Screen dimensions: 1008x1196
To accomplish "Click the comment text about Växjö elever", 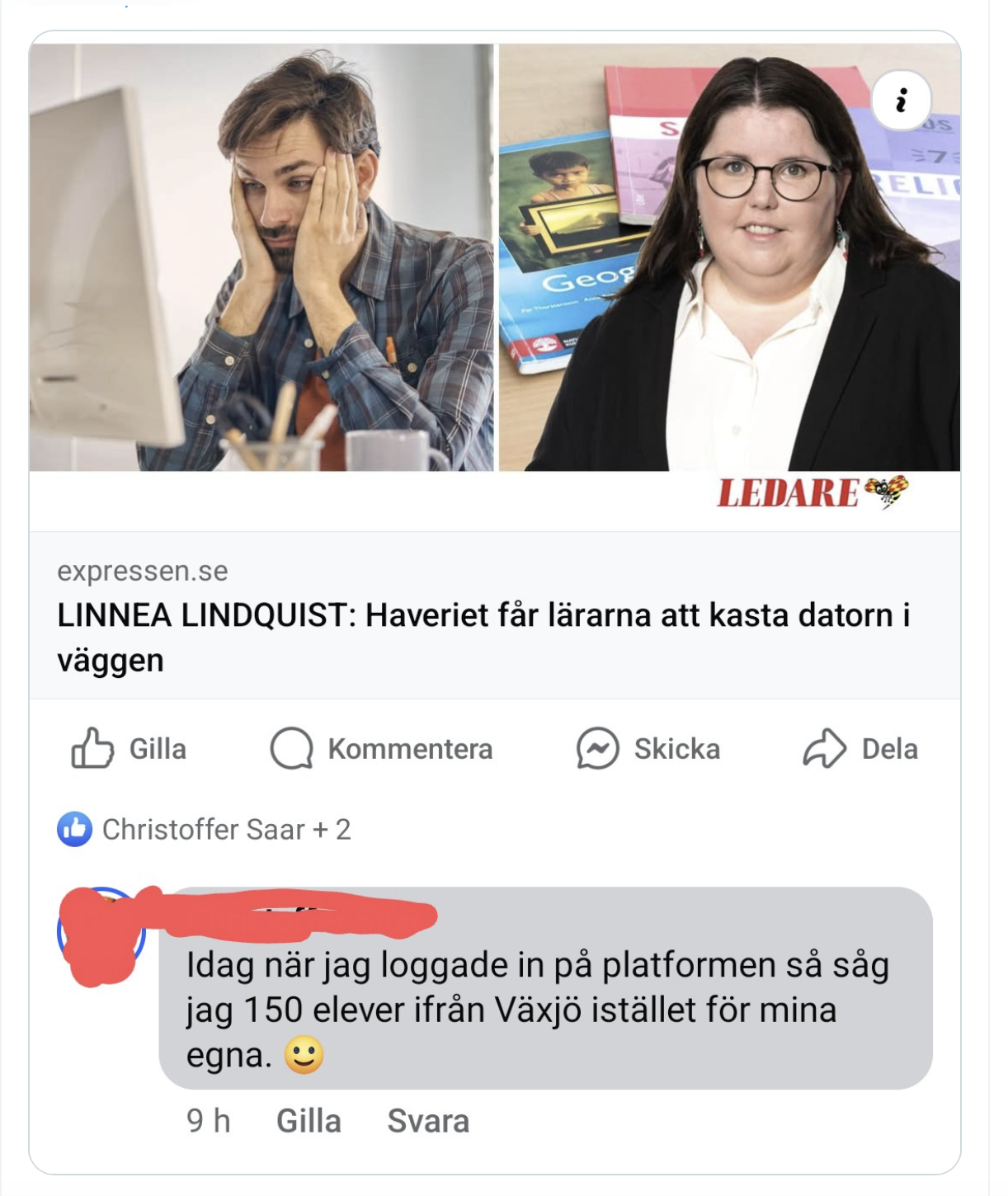I will tap(538, 1010).
